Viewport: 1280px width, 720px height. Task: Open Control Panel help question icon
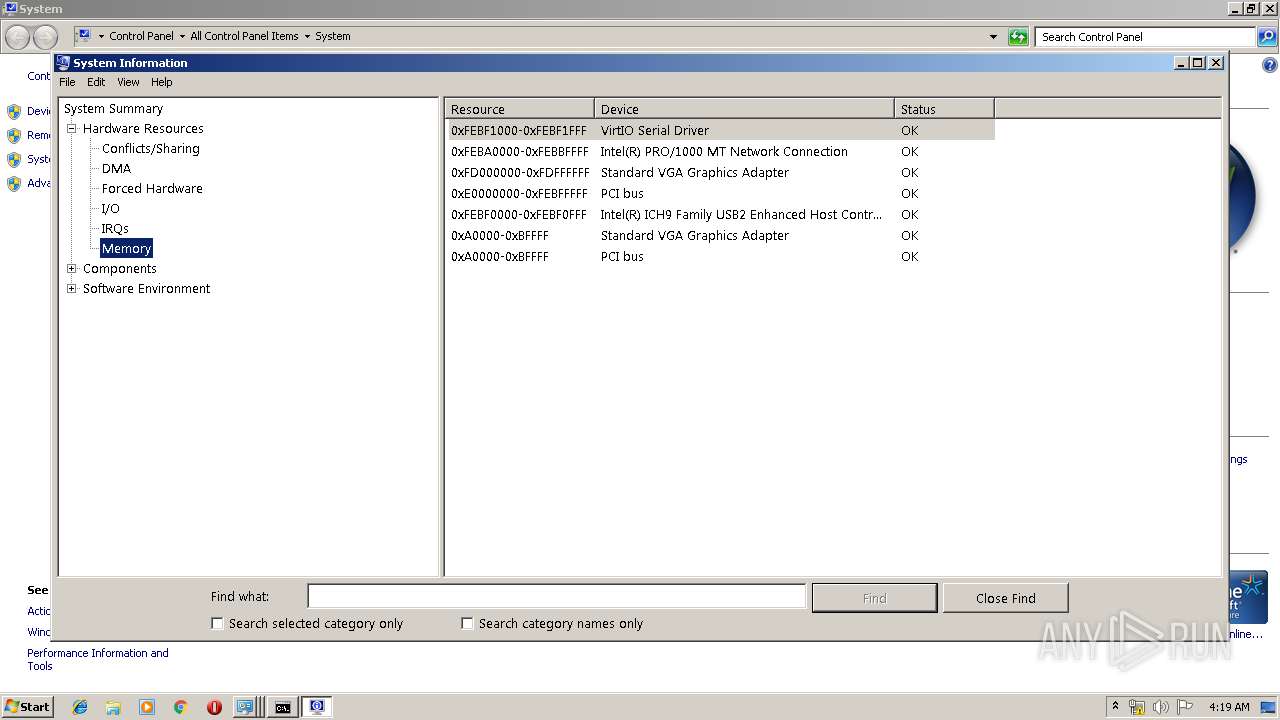point(1269,65)
